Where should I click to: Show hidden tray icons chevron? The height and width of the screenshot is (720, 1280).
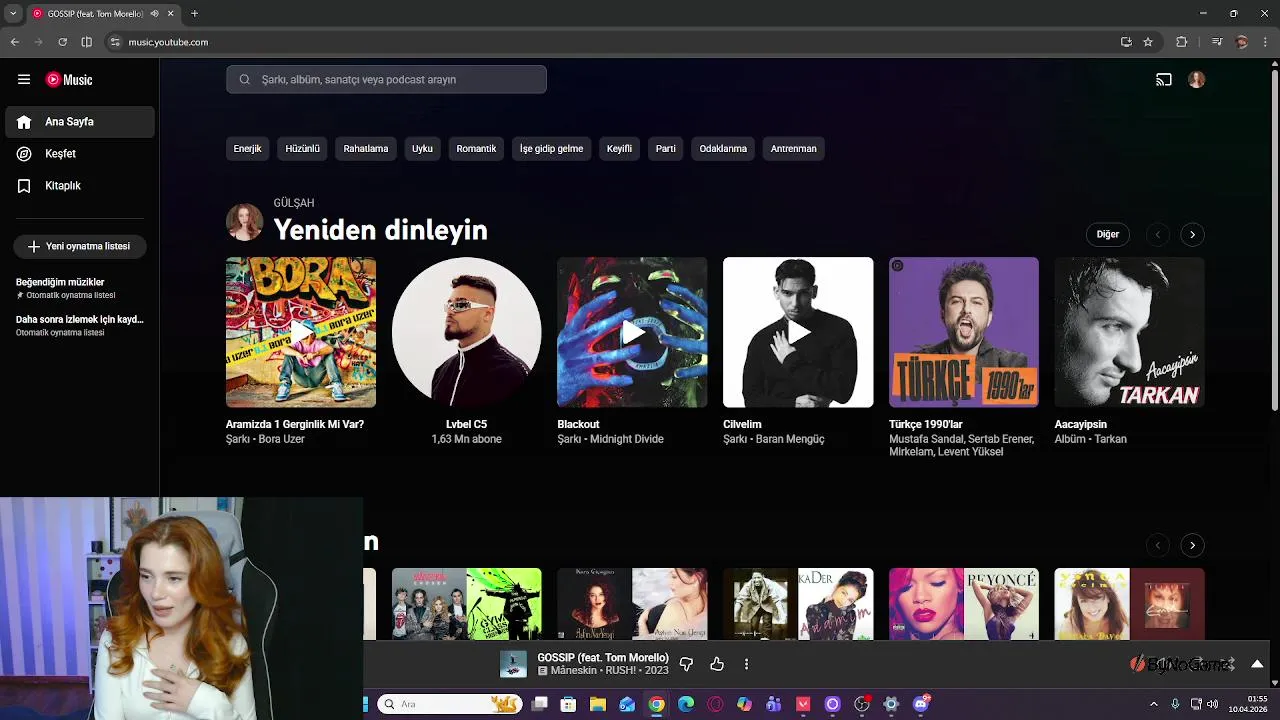(x=1153, y=704)
